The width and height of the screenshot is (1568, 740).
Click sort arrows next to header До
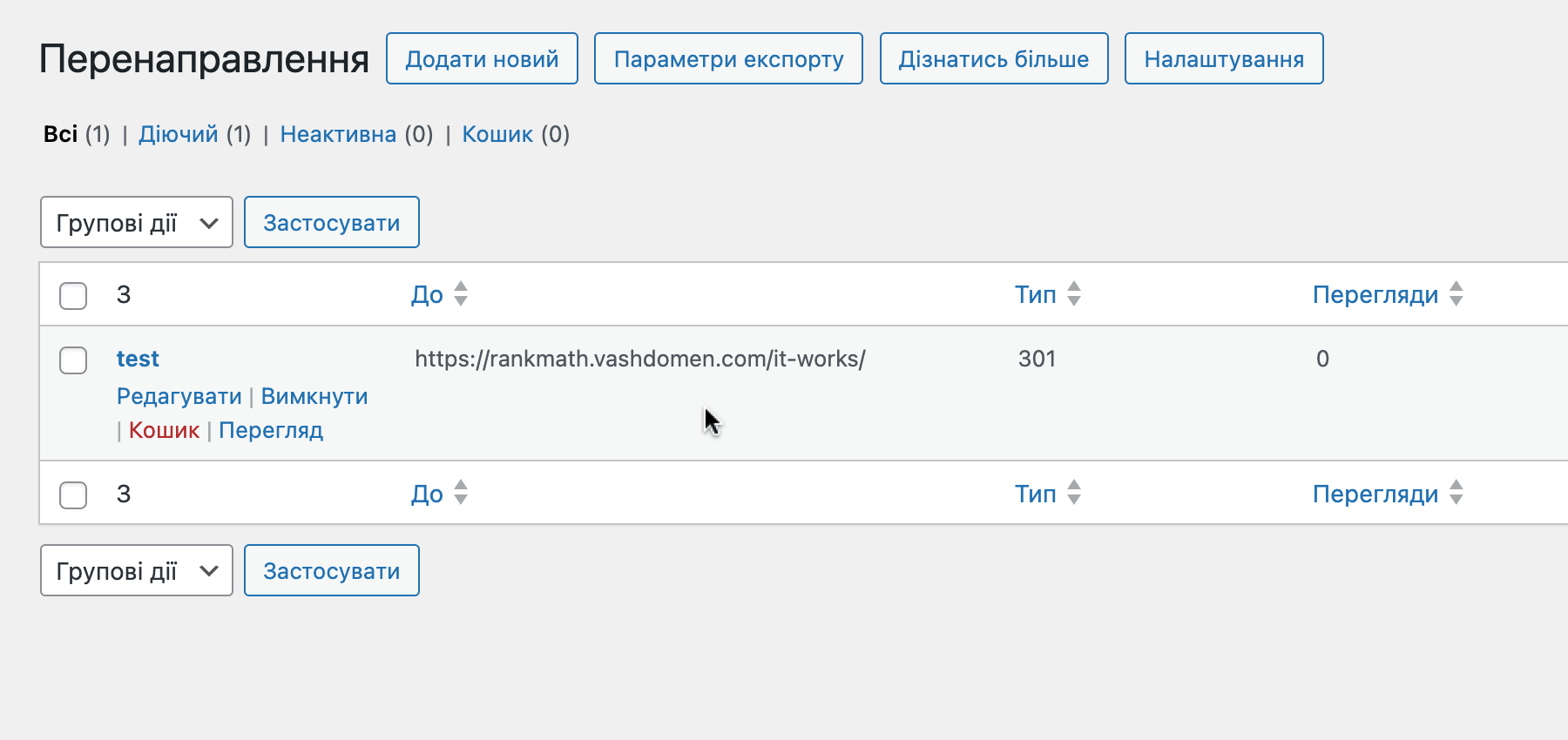[x=461, y=294]
